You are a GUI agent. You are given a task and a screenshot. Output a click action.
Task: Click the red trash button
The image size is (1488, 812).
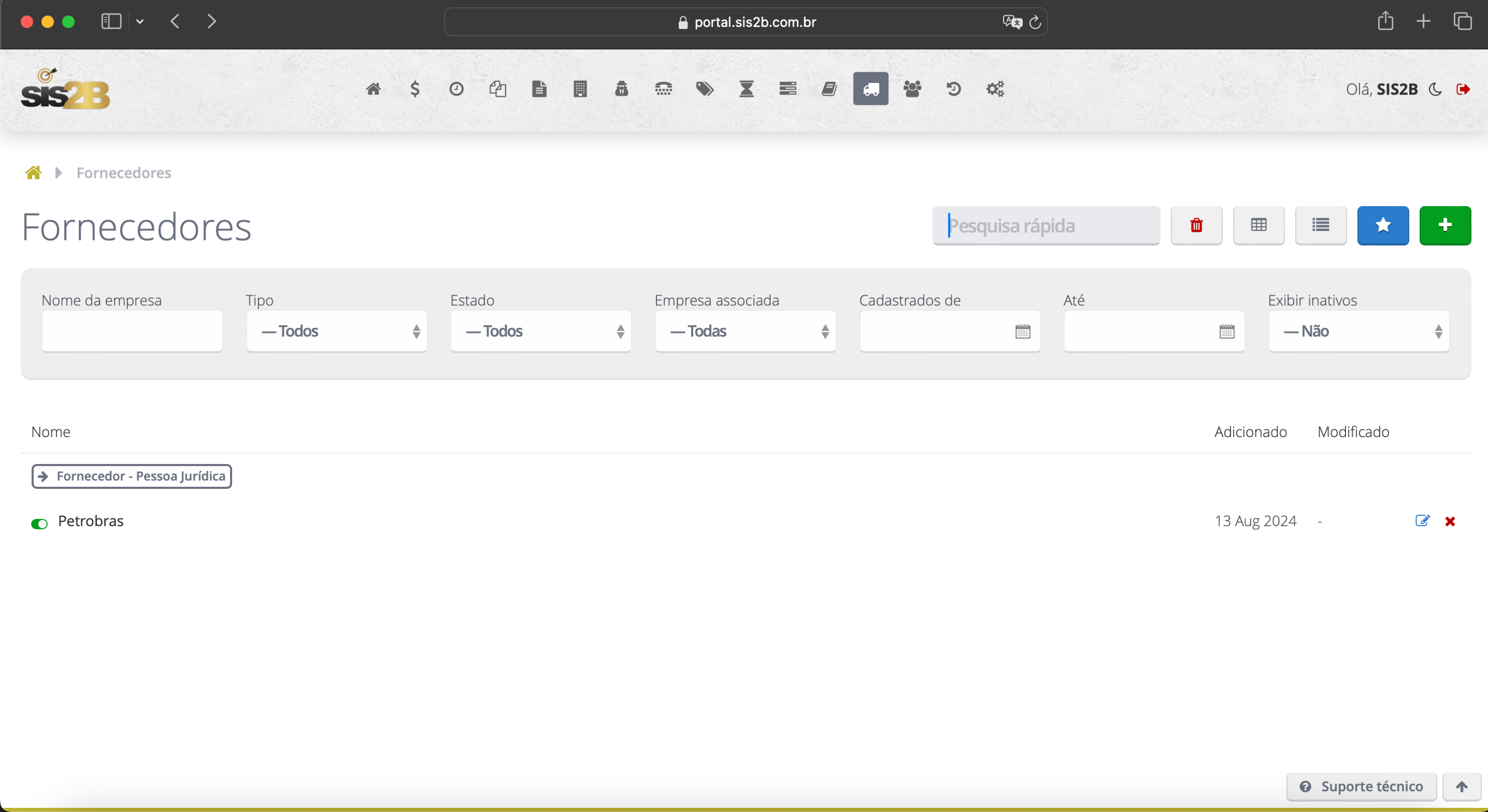click(1196, 225)
